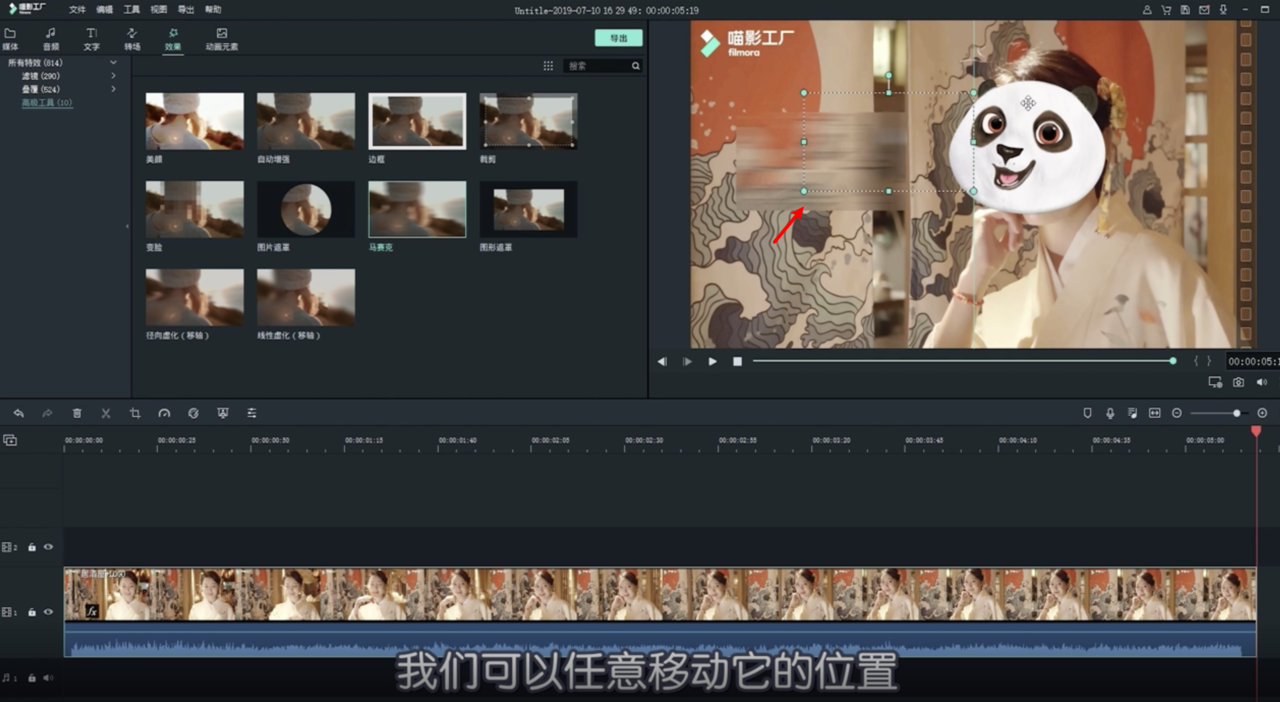
Task: Switch to the 转场 tab
Action: click(132, 39)
